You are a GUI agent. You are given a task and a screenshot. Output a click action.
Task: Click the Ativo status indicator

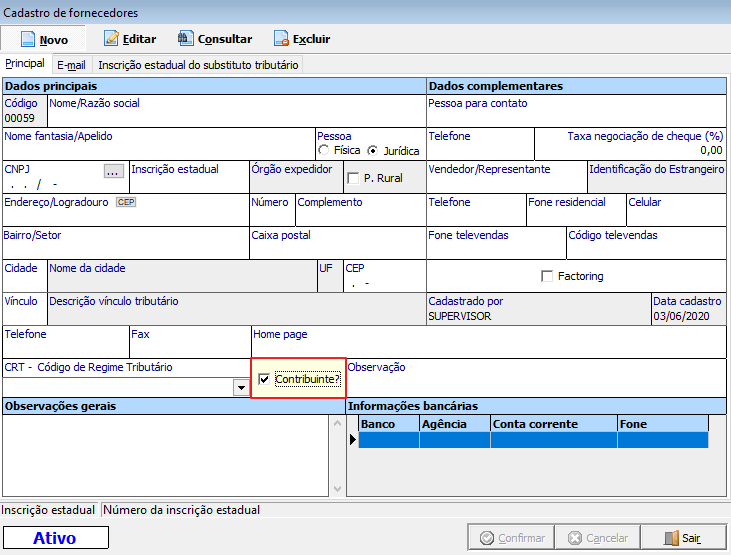click(x=55, y=538)
